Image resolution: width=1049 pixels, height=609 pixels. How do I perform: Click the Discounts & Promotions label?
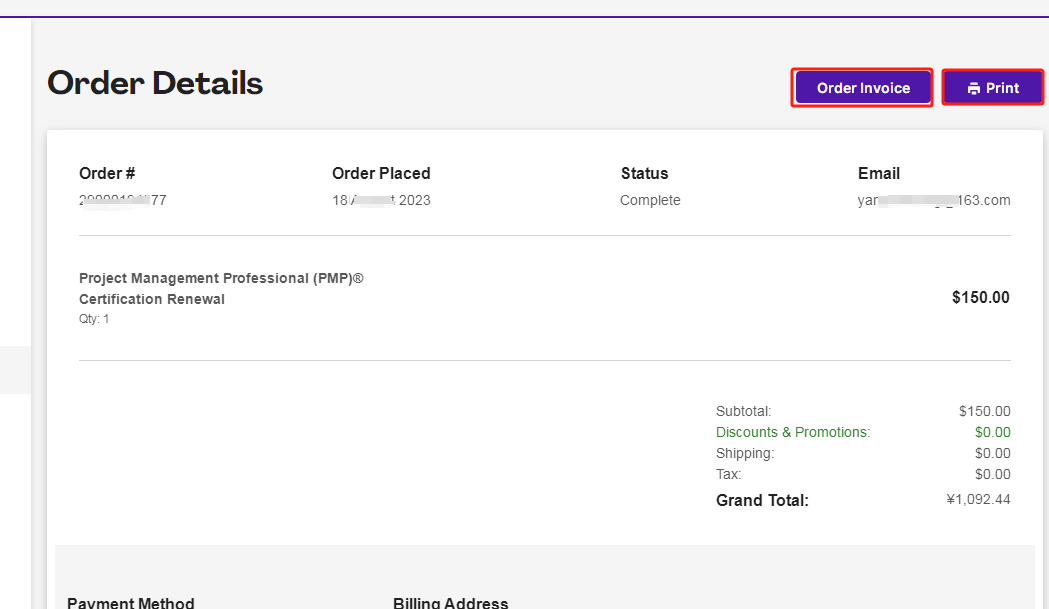[793, 432]
